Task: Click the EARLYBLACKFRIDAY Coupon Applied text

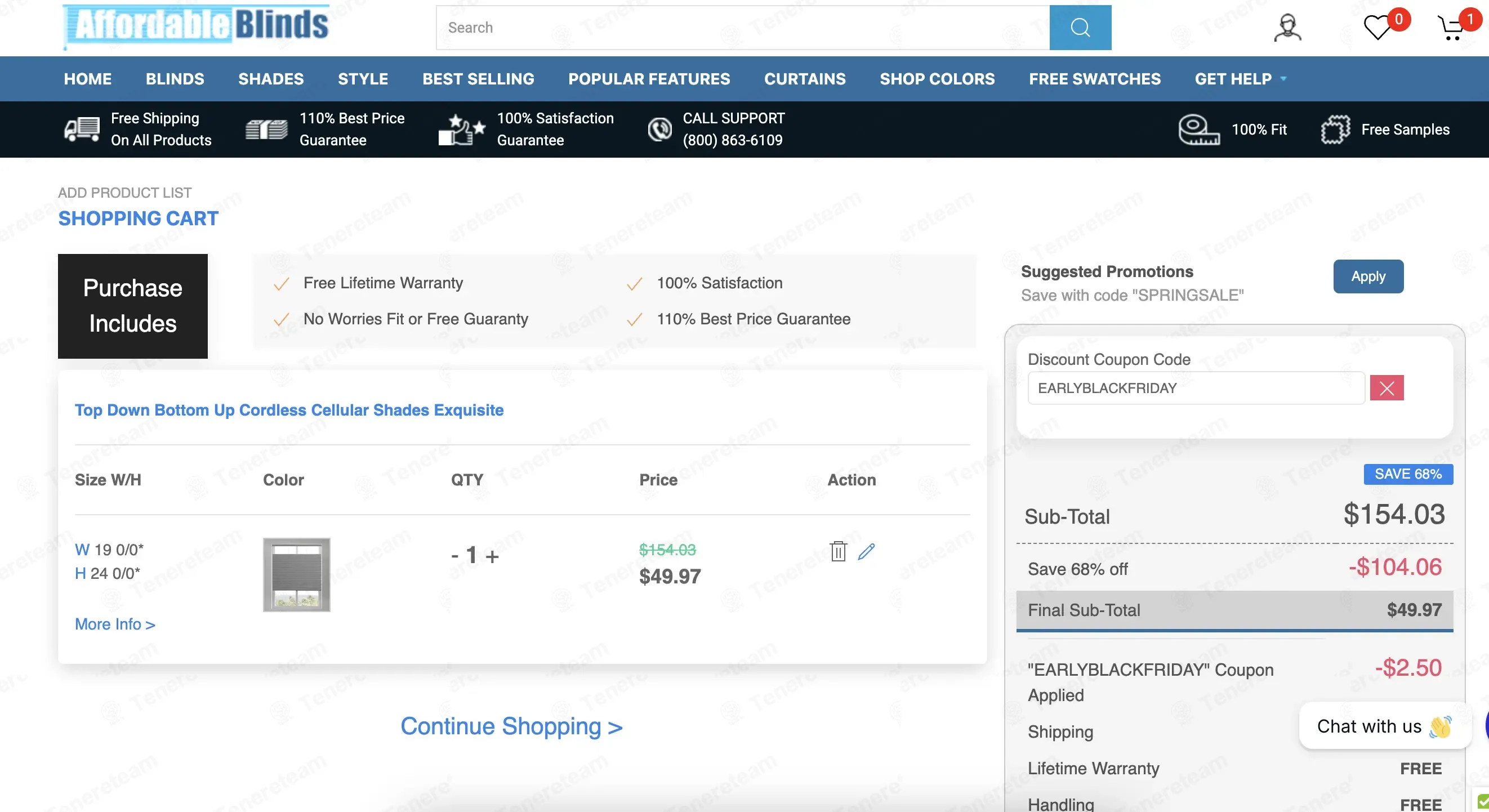Action: click(x=1151, y=682)
